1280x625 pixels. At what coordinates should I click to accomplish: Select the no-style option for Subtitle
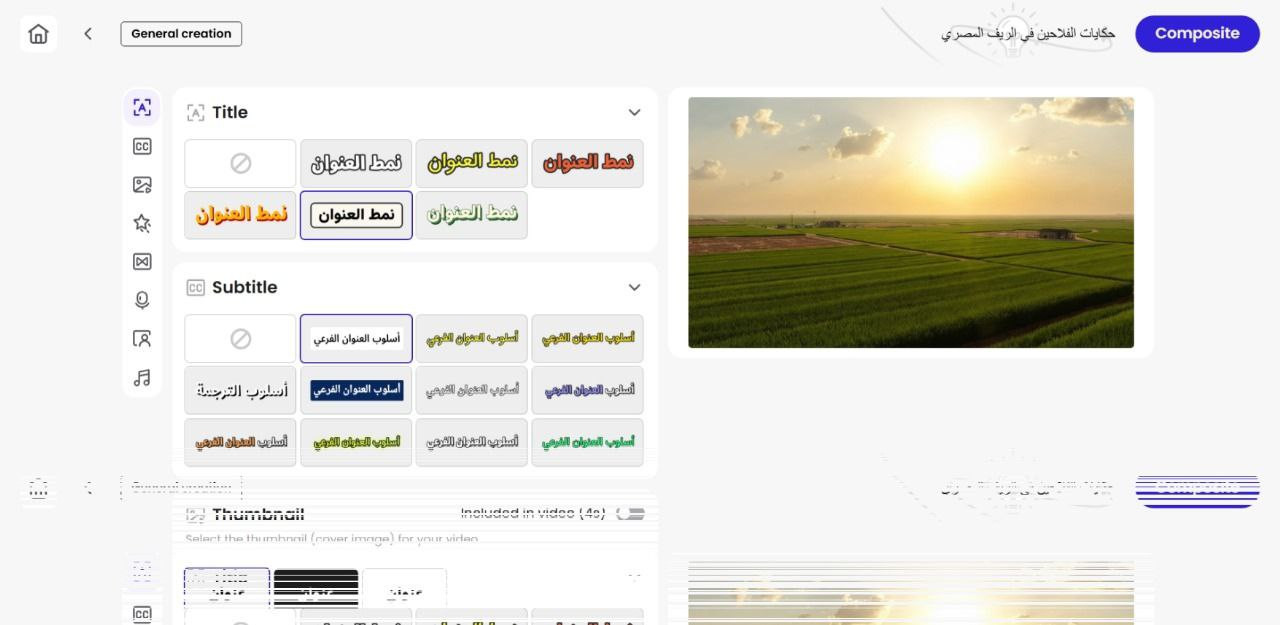pyautogui.click(x=240, y=339)
